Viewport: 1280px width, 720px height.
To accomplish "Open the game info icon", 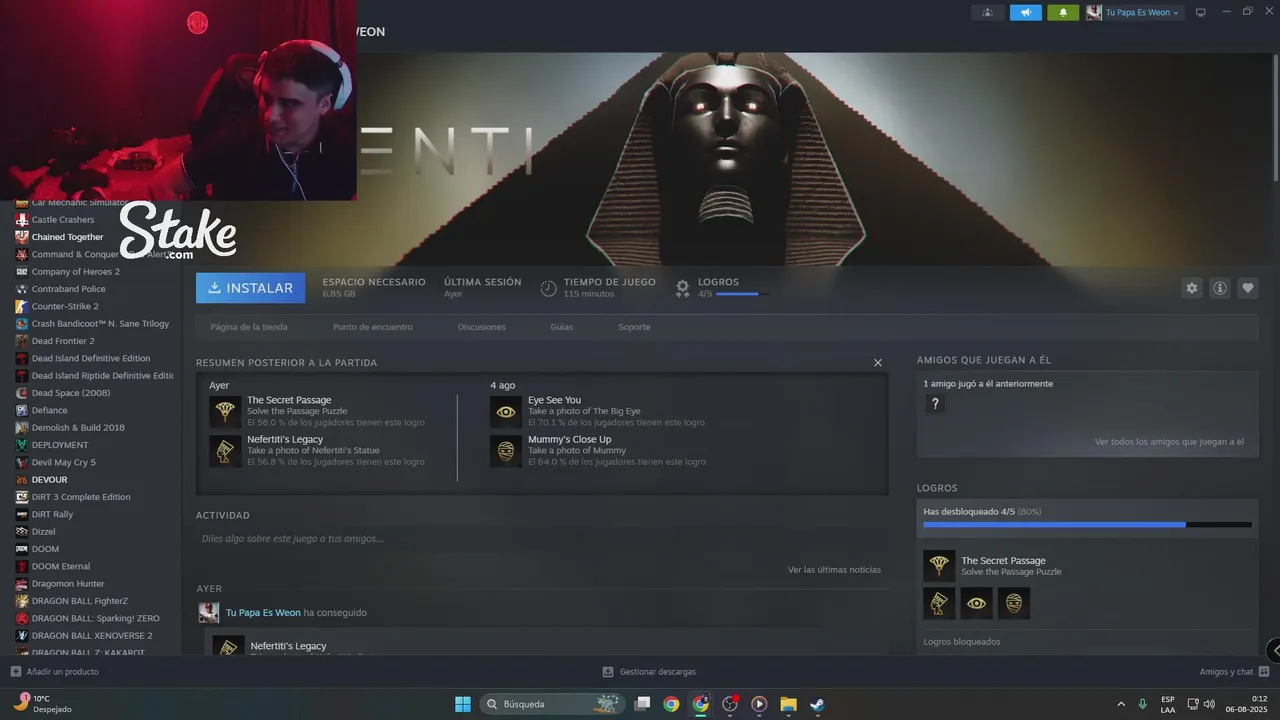I will coord(1220,288).
